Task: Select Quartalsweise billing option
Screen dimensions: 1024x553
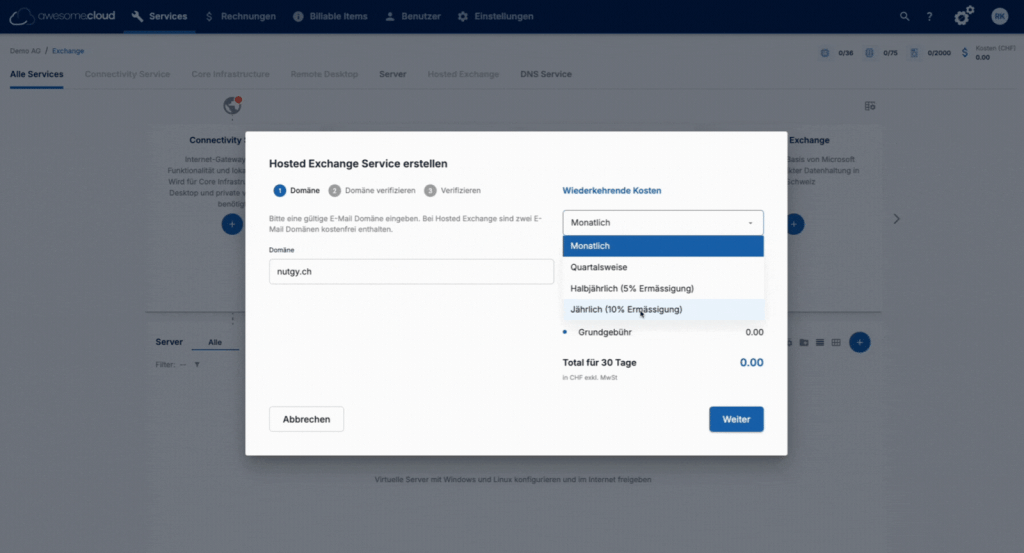Action: pos(663,267)
